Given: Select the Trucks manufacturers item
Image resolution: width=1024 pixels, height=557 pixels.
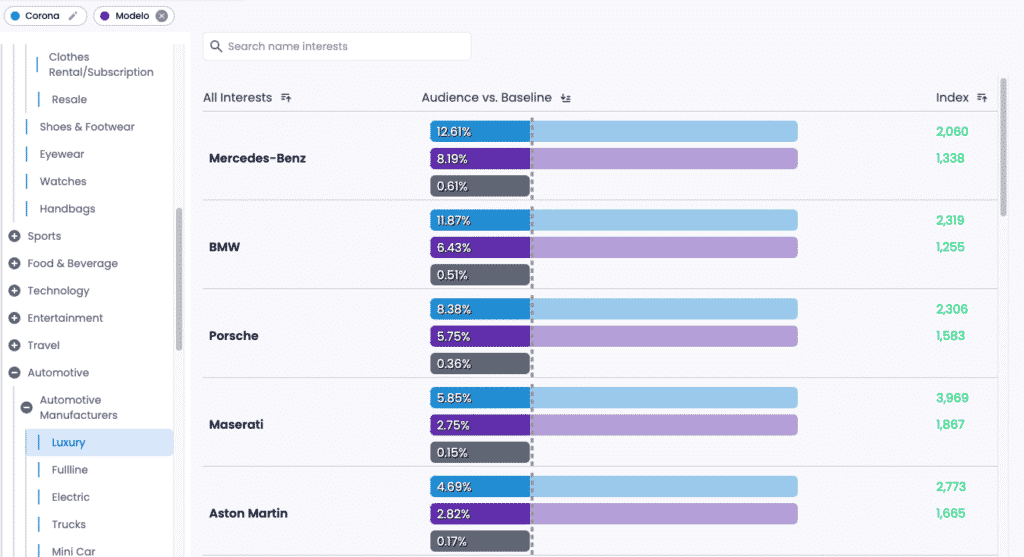Looking at the screenshot, I should point(69,524).
